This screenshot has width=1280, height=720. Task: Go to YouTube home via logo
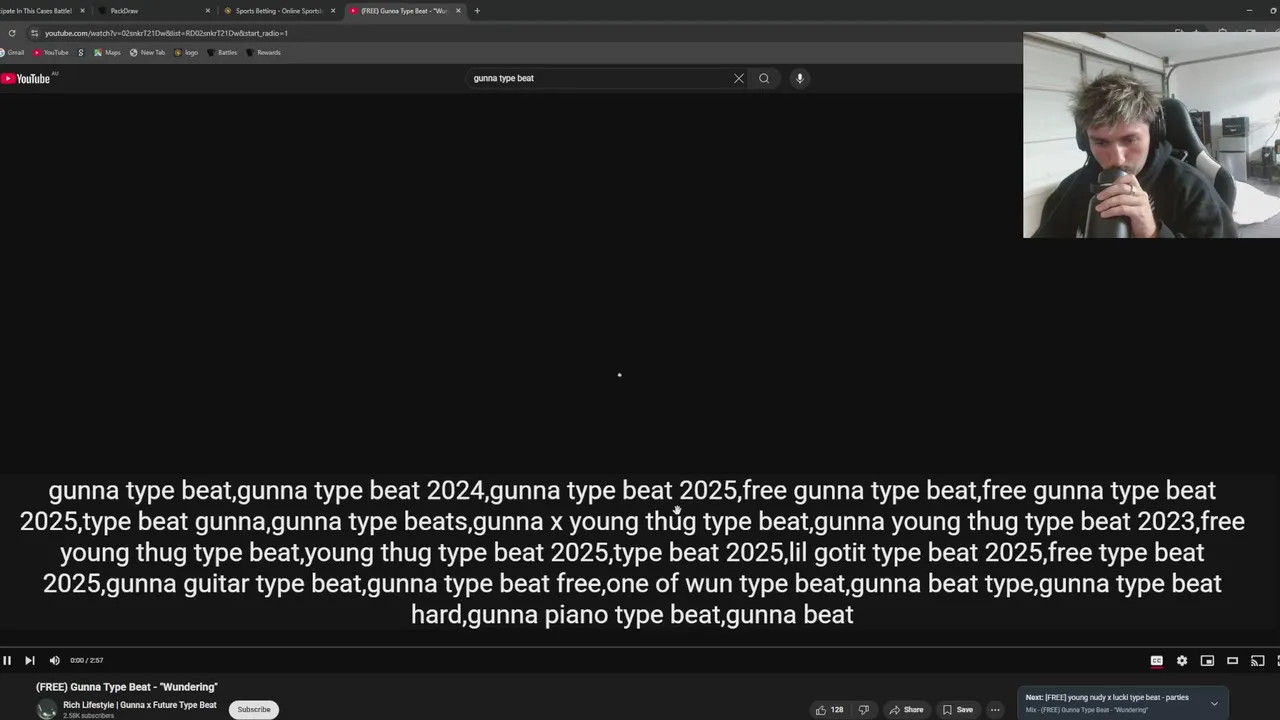pyautogui.click(x=26, y=79)
